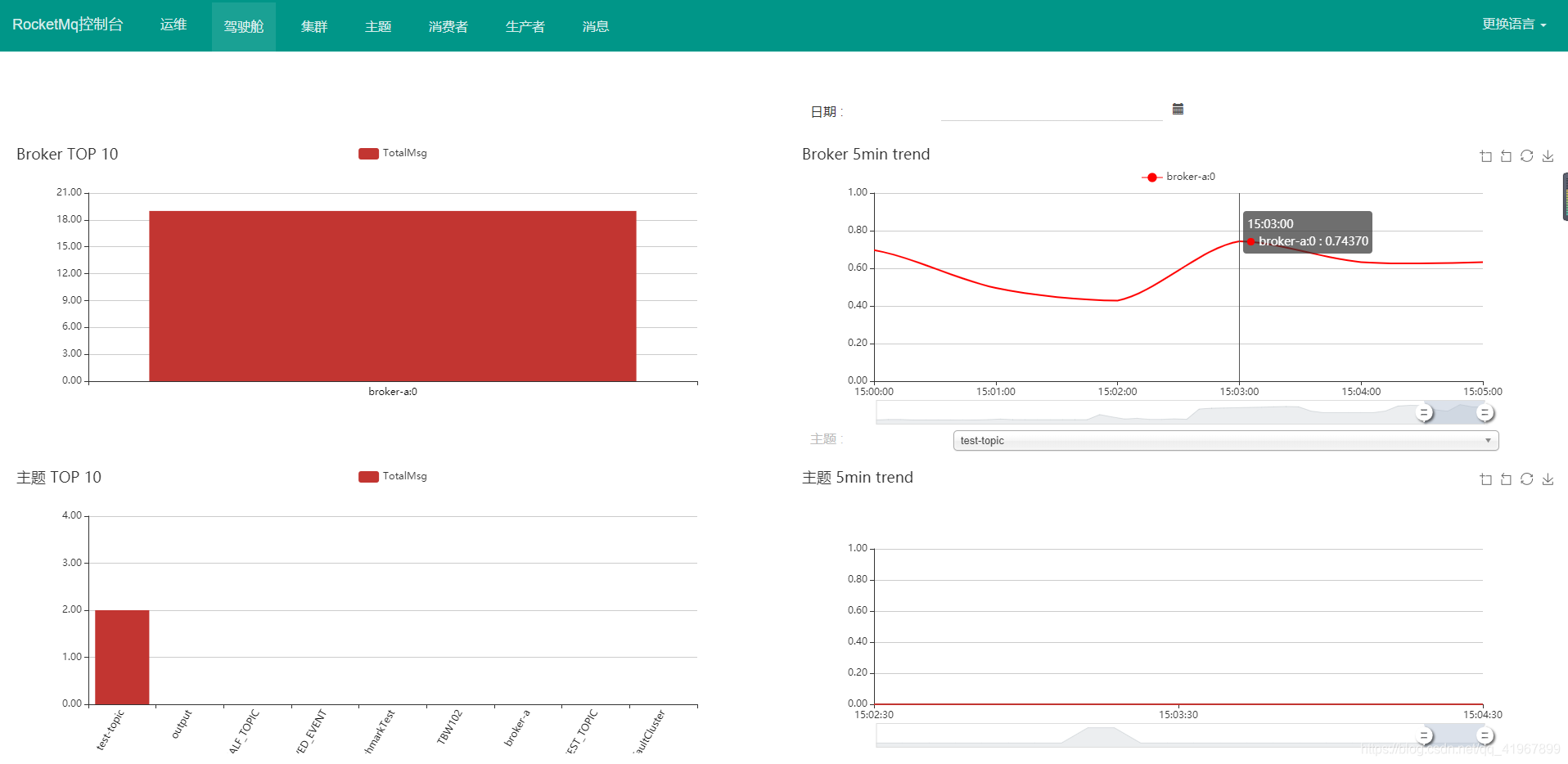Click the broker-a:0 axis label under the bar
1568x764 pixels.
coord(393,392)
